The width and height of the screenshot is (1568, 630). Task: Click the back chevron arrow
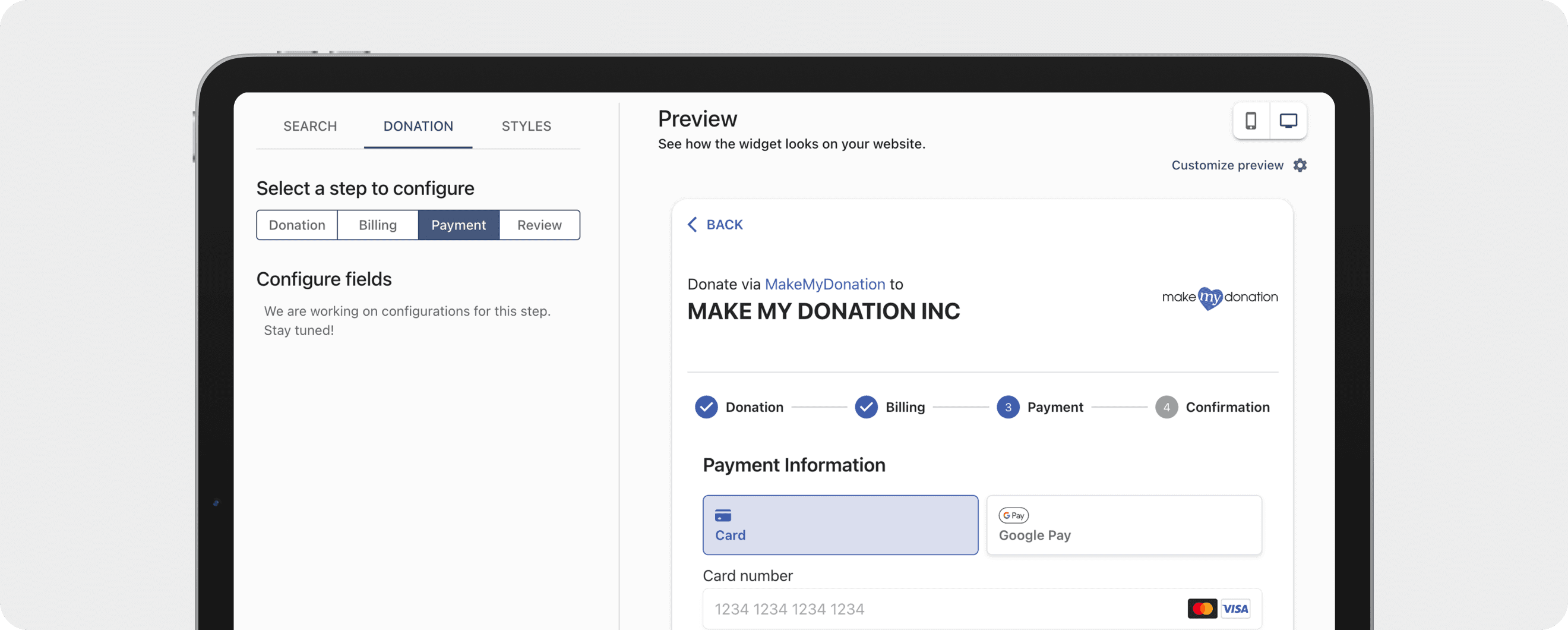point(692,224)
